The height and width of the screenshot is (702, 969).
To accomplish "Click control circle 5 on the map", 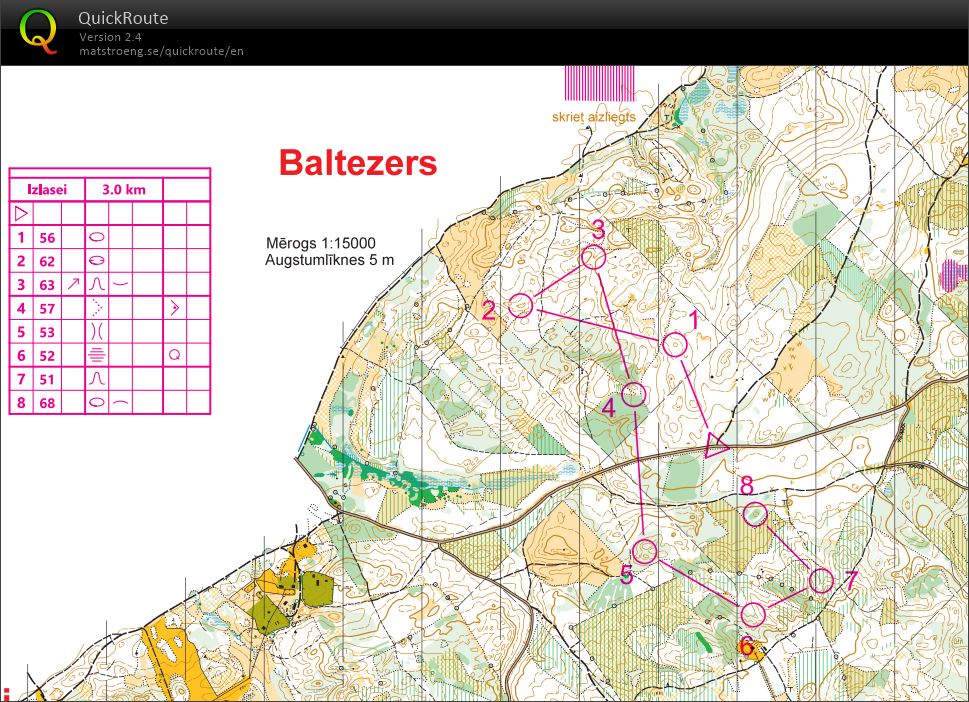I will [646, 549].
